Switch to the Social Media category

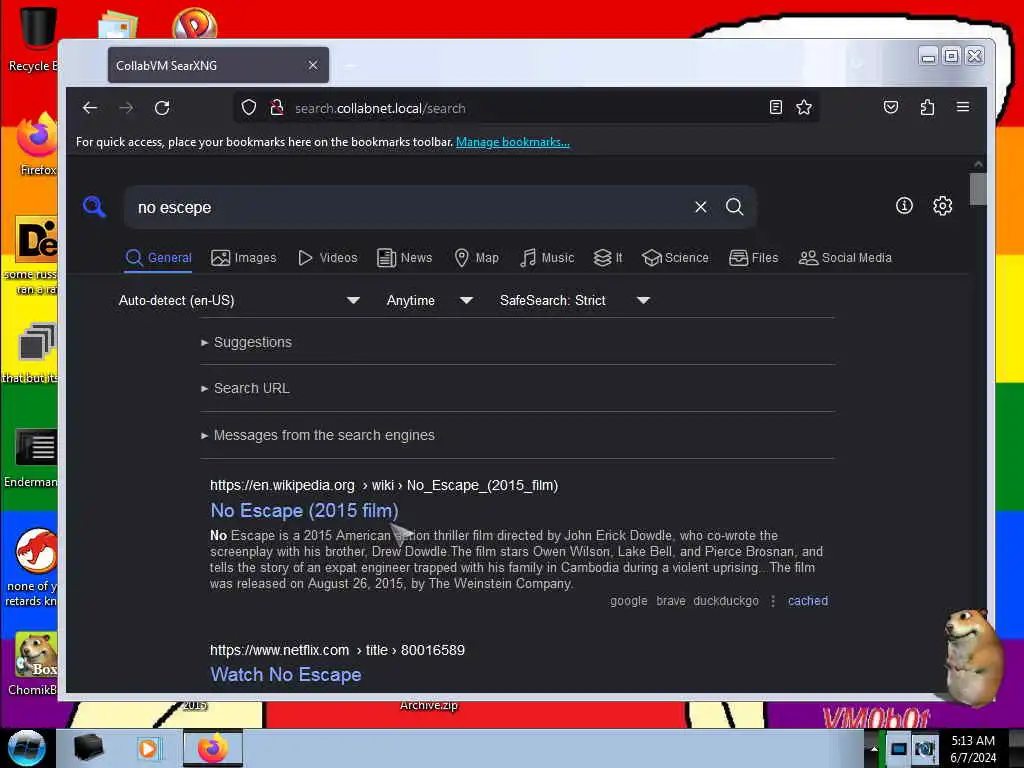click(x=845, y=258)
